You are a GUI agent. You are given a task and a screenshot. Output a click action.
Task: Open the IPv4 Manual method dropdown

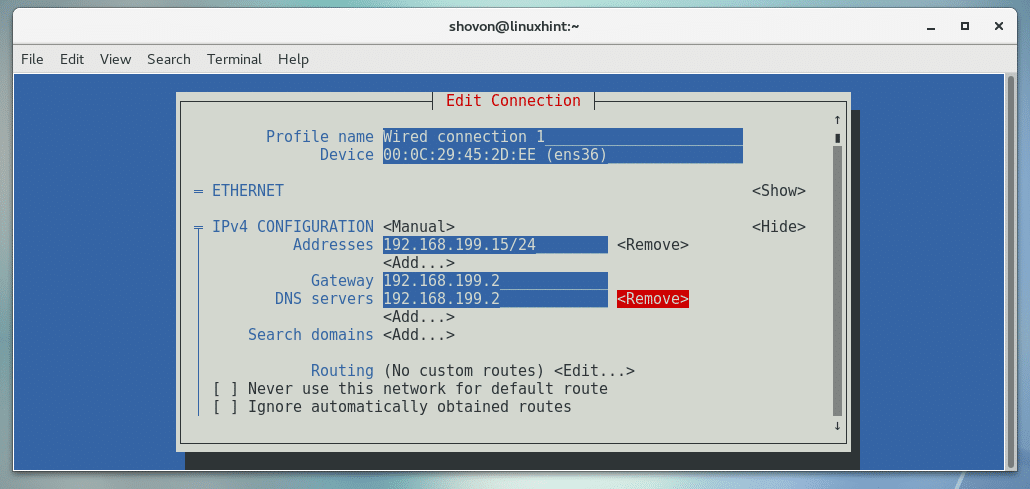pos(418,227)
